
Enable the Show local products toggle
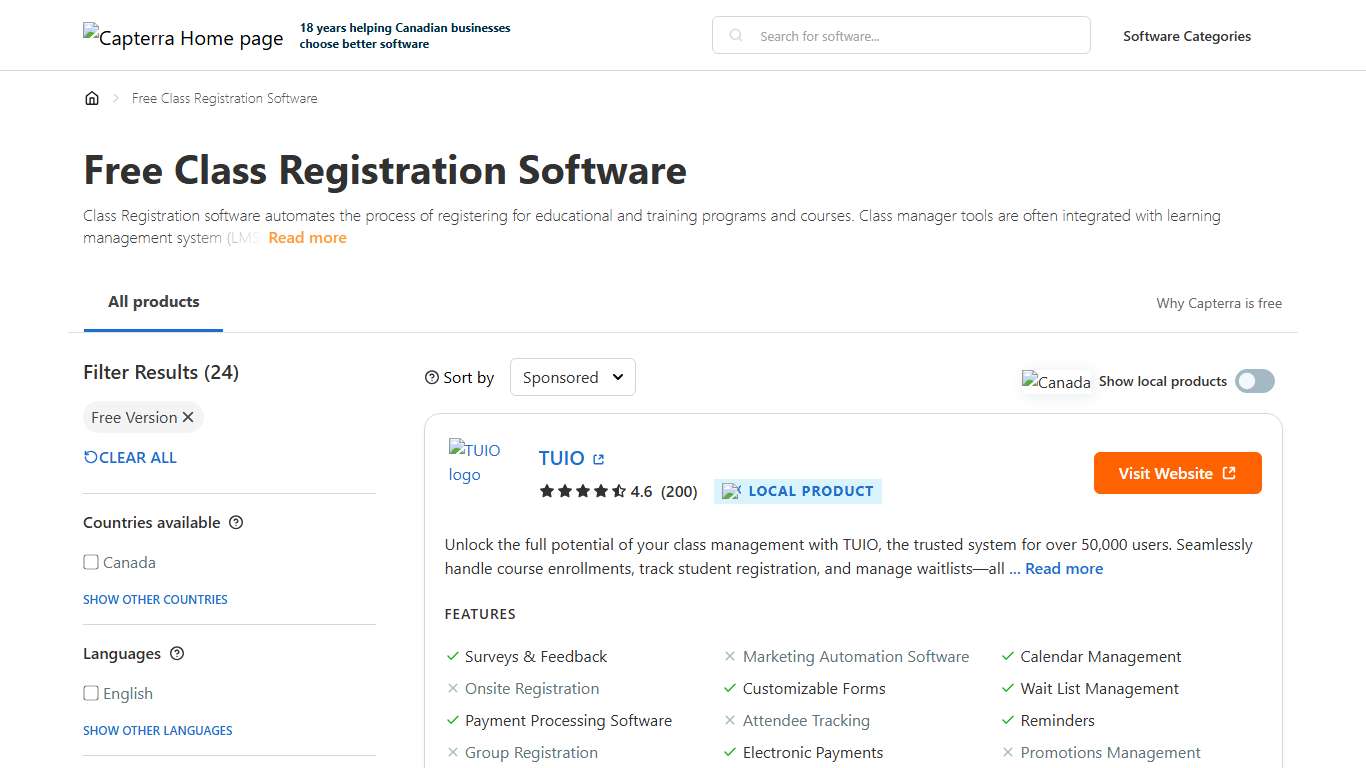(1254, 381)
